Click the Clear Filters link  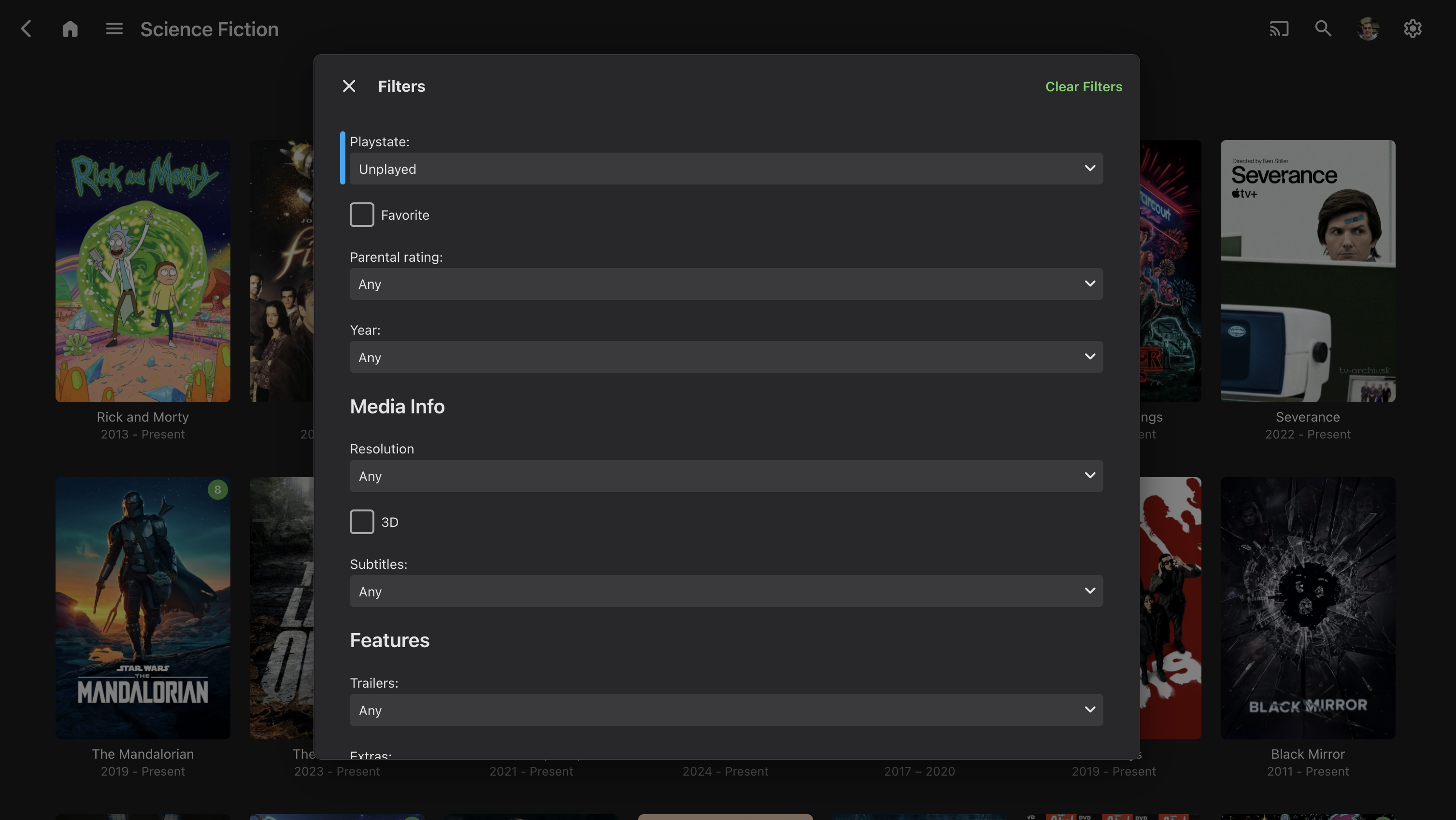point(1083,86)
